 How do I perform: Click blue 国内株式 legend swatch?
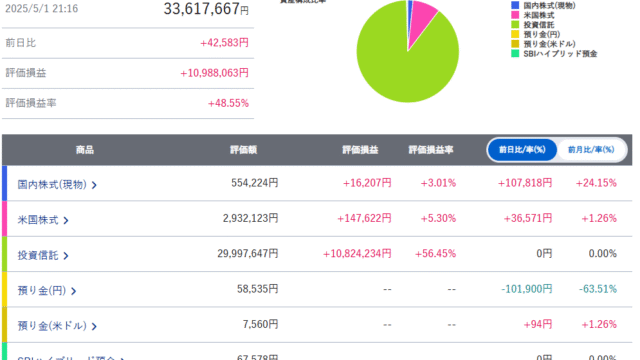(x=515, y=5)
